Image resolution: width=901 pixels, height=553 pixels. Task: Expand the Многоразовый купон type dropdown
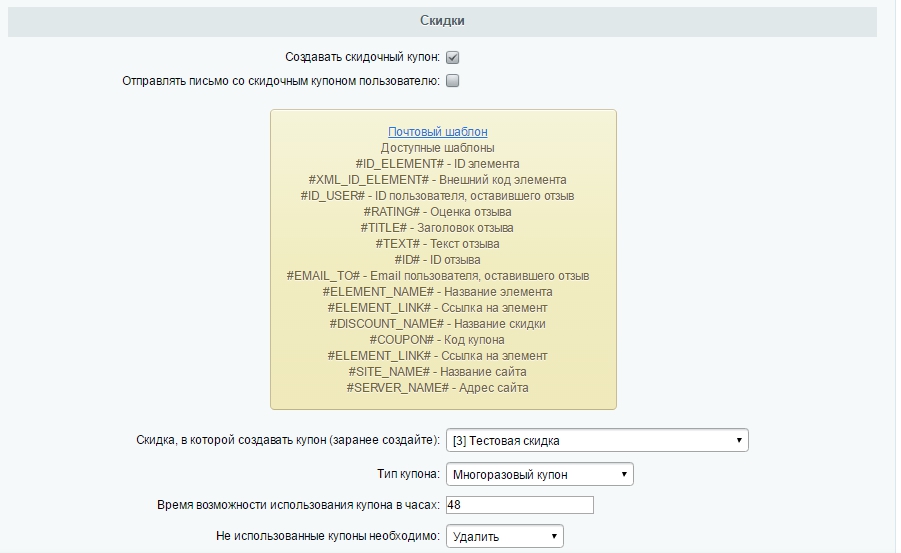pyautogui.click(x=540, y=474)
